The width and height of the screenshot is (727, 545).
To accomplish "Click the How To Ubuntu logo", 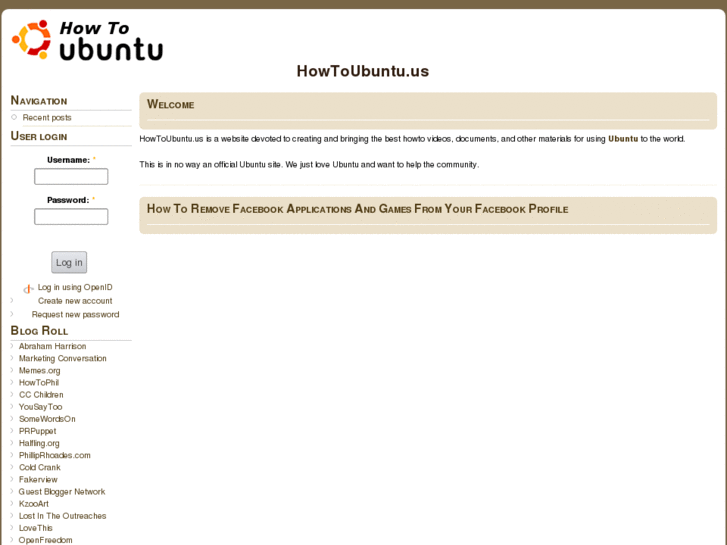I will pyautogui.click(x=87, y=40).
